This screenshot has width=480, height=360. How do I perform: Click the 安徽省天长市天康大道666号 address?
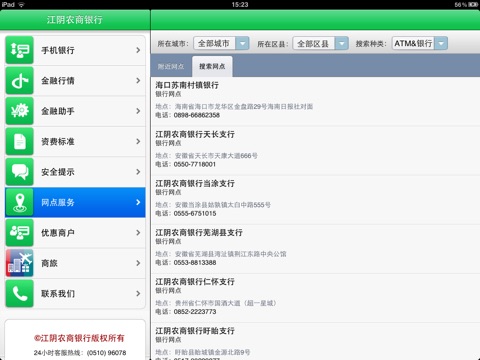(x=216, y=156)
